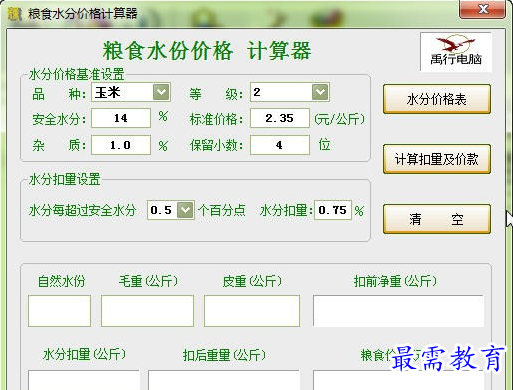Screen dimensions: 513x390
Task: Click the app icon in title bar
Action: coord(15,14)
